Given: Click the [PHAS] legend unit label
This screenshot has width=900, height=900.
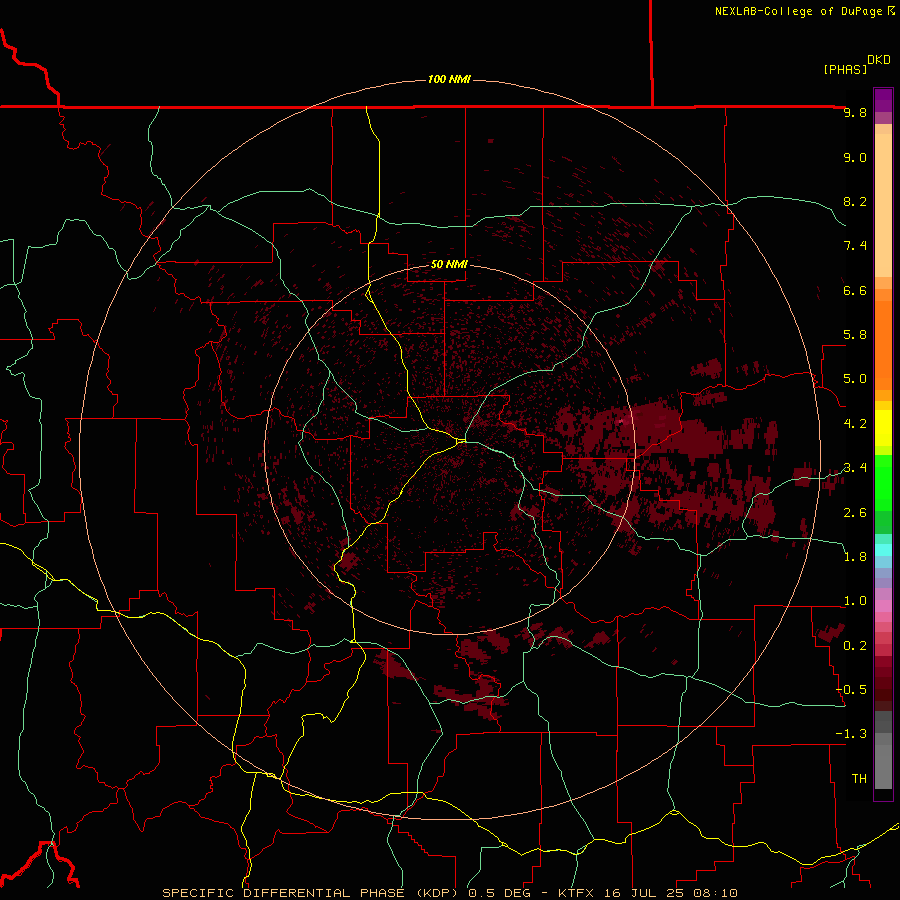Looking at the screenshot, I should point(845,70).
